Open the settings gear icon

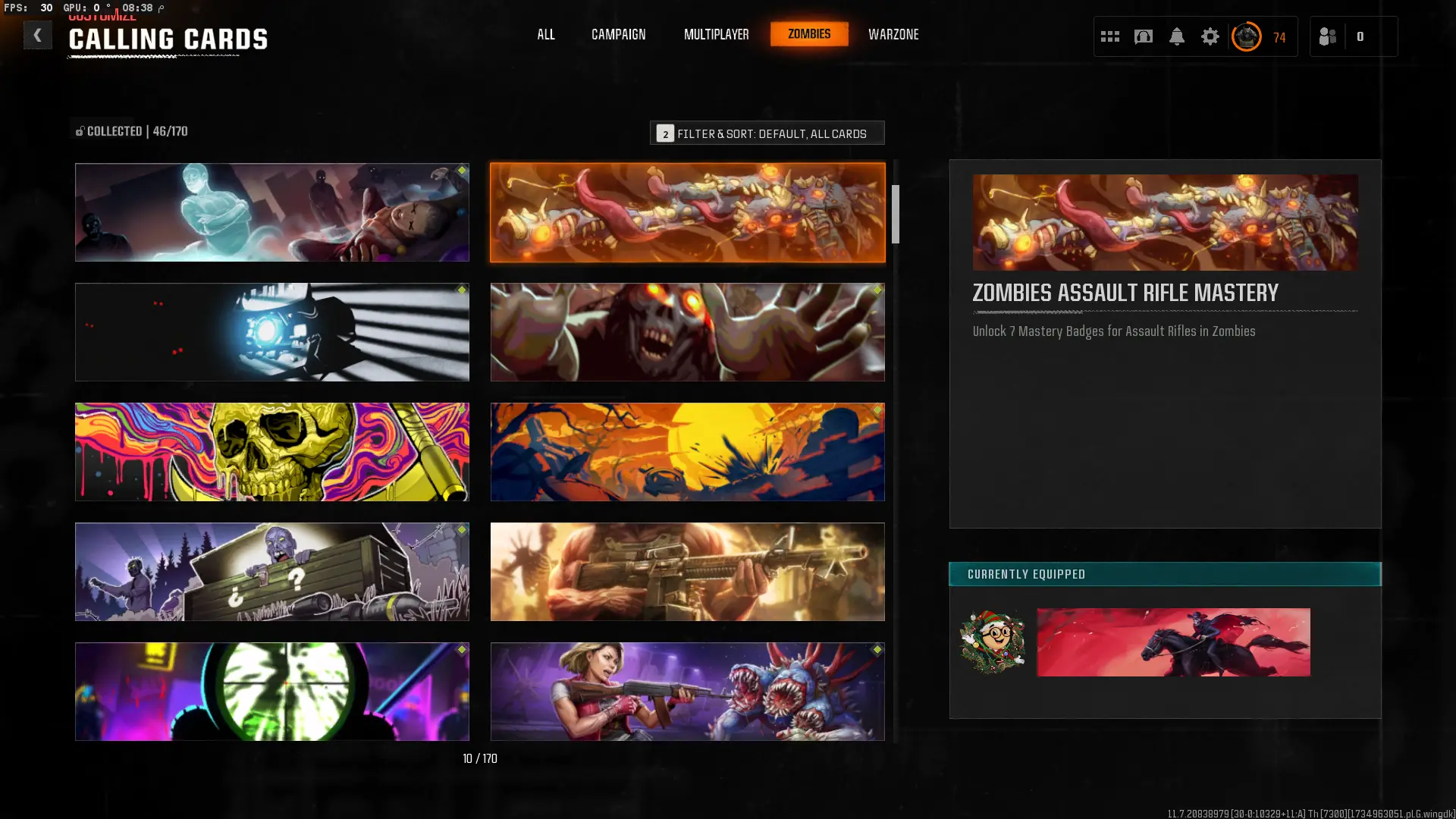click(1210, 36)
